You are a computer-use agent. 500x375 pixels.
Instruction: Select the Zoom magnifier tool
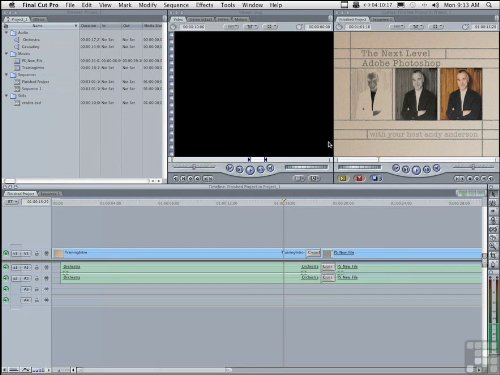pos(493,247)
